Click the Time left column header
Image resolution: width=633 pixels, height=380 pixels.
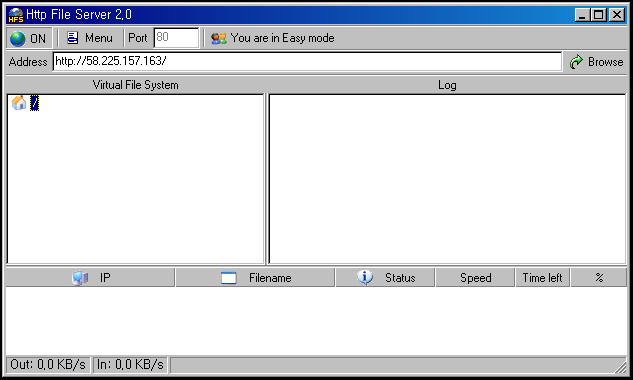coord(542,278)
